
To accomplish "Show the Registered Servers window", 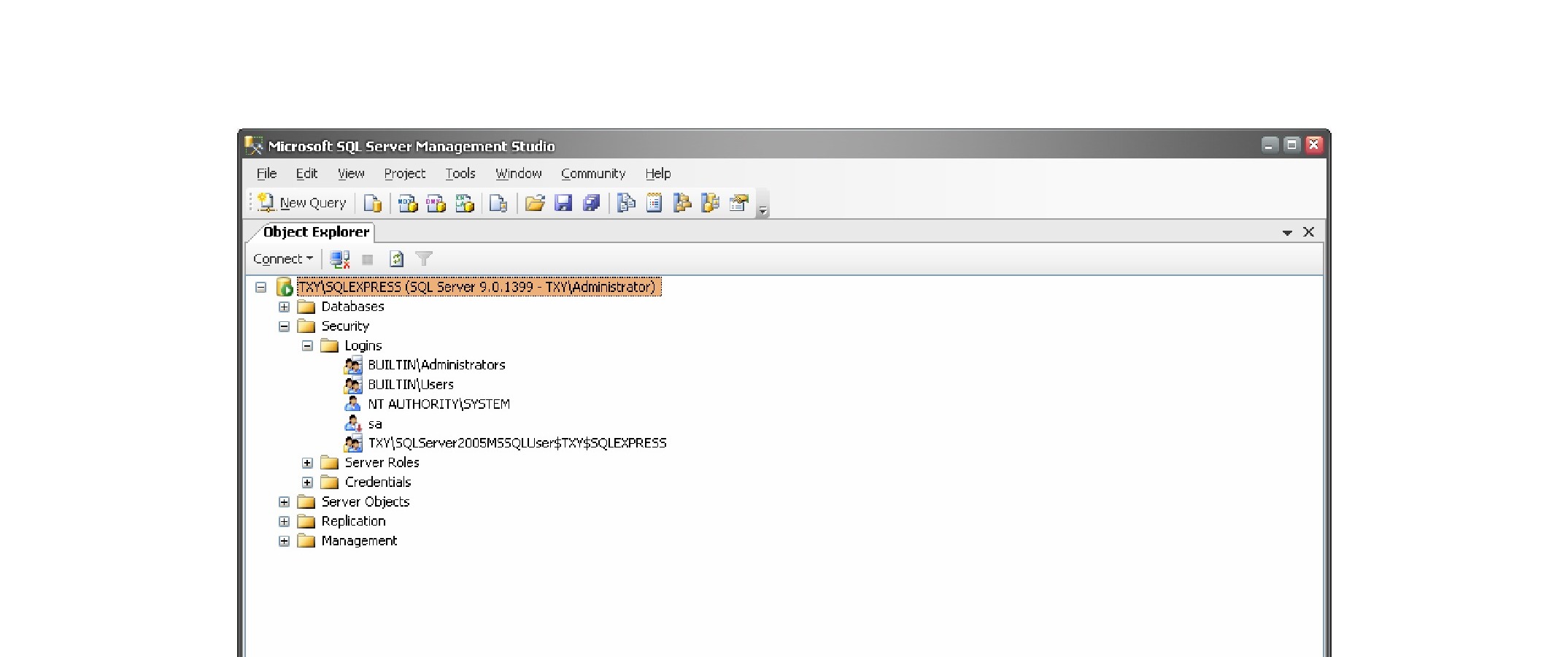I will point(626,203).
